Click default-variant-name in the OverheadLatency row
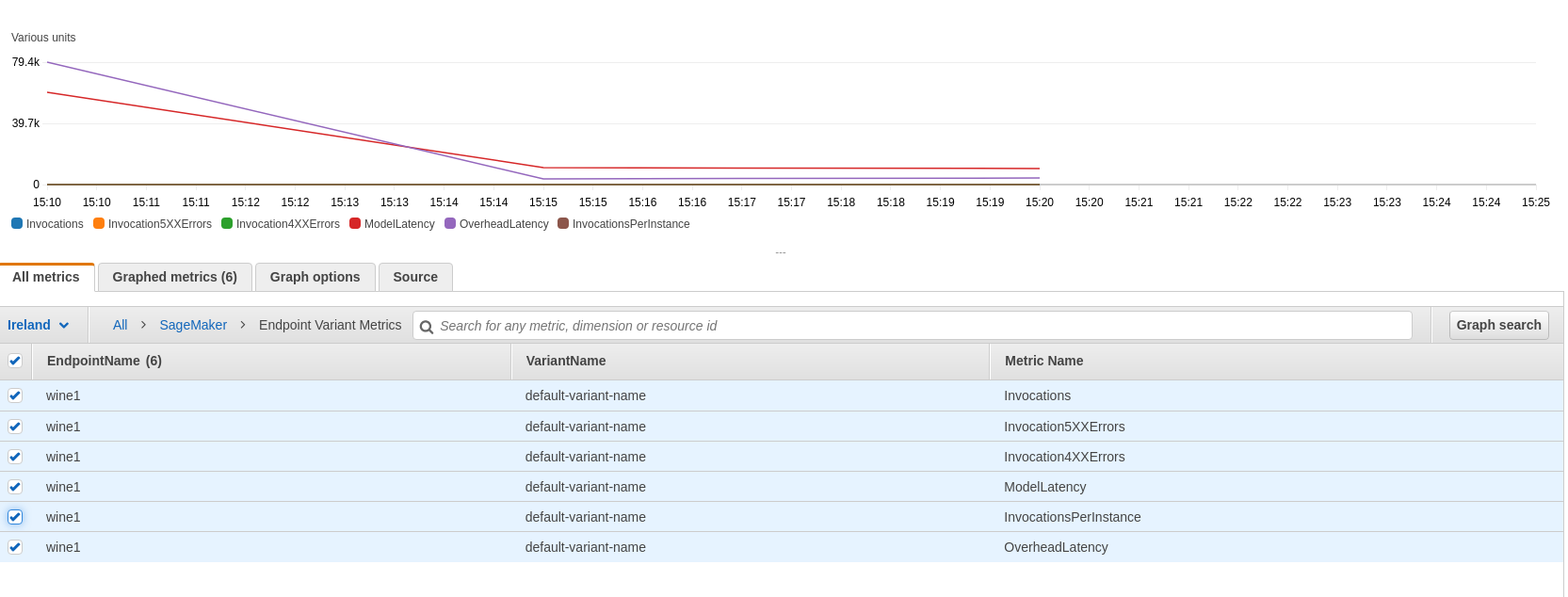1568x597 pixels. 586,547
